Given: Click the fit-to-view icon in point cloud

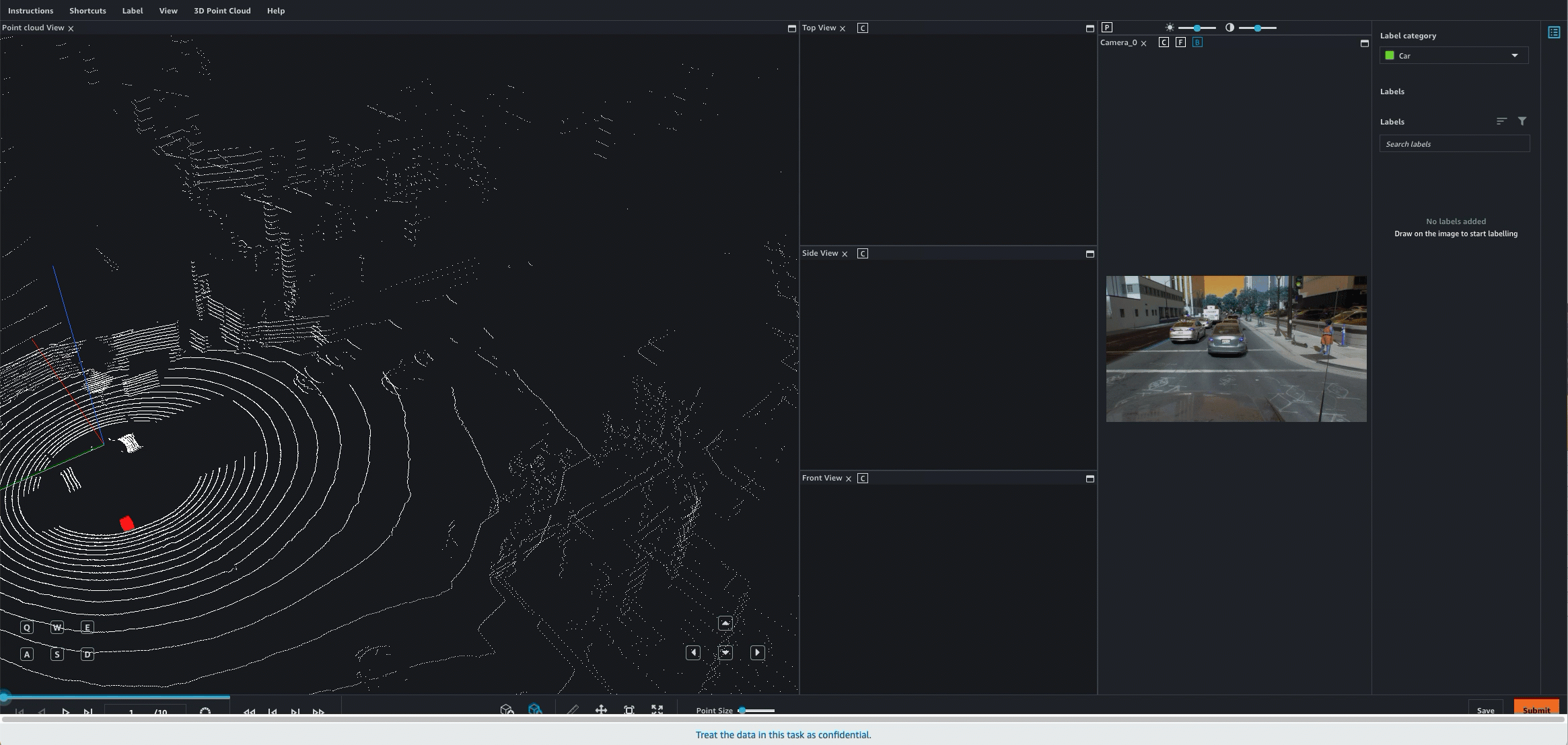Looking at the screenshot, I should 656,711.
